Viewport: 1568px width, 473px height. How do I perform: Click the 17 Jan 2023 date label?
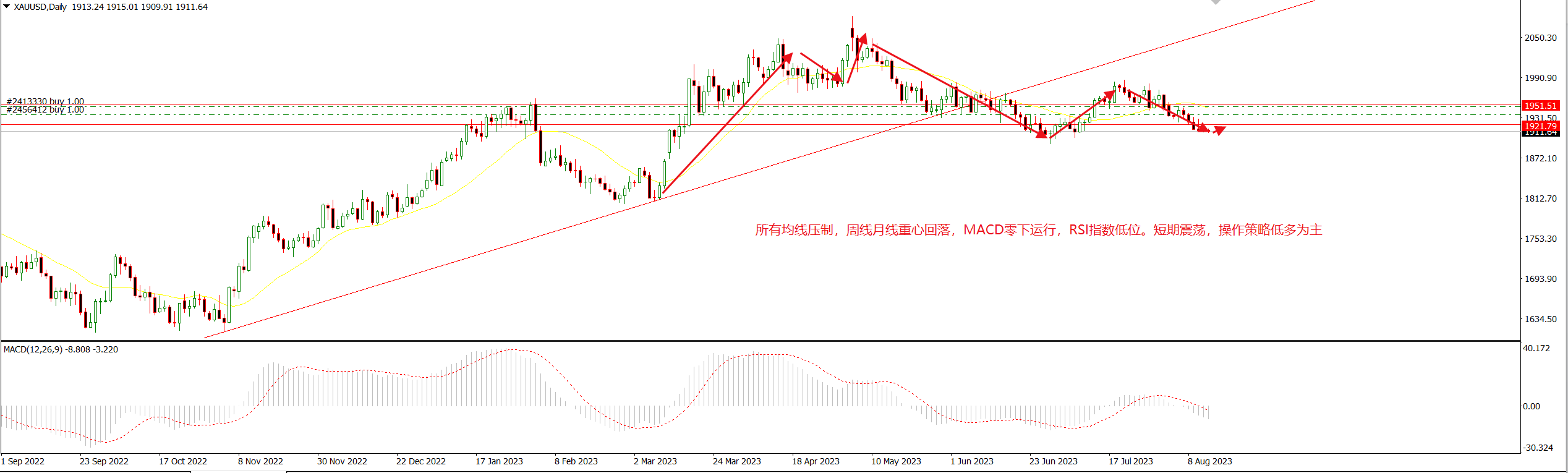click(499, 461)
